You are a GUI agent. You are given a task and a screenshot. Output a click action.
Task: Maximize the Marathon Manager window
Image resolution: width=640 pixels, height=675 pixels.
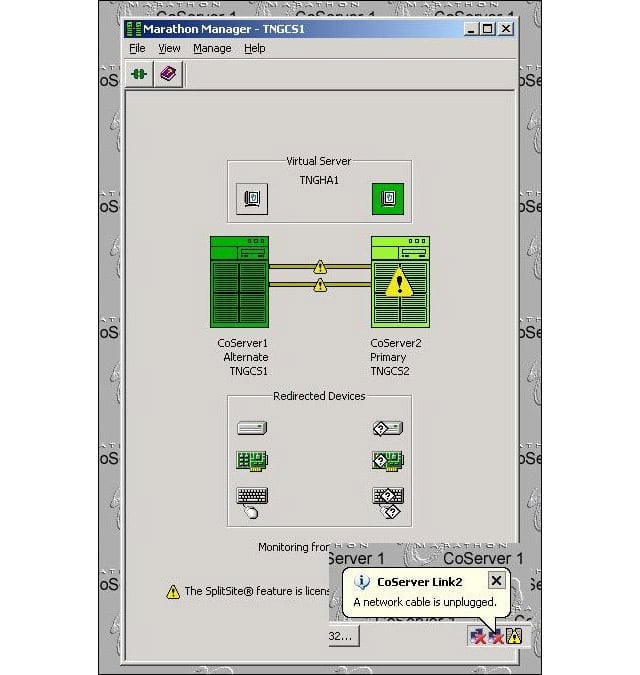[x=487, y=29]
